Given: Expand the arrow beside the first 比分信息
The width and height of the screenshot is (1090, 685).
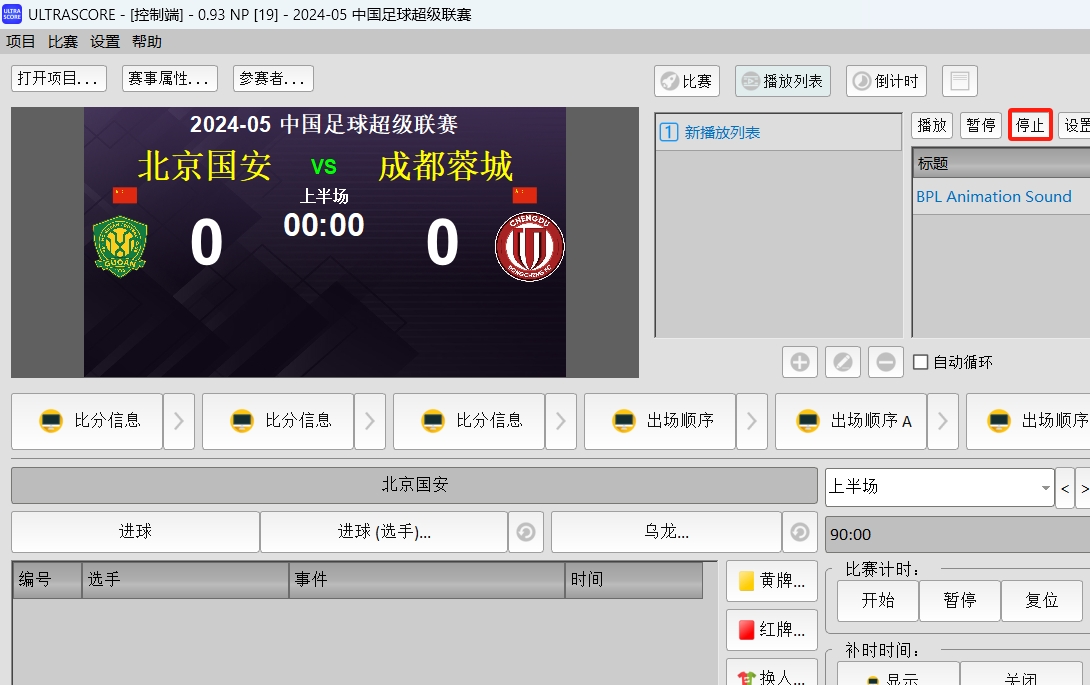Looking at the screenshot, I should click(x=179, y=421).
